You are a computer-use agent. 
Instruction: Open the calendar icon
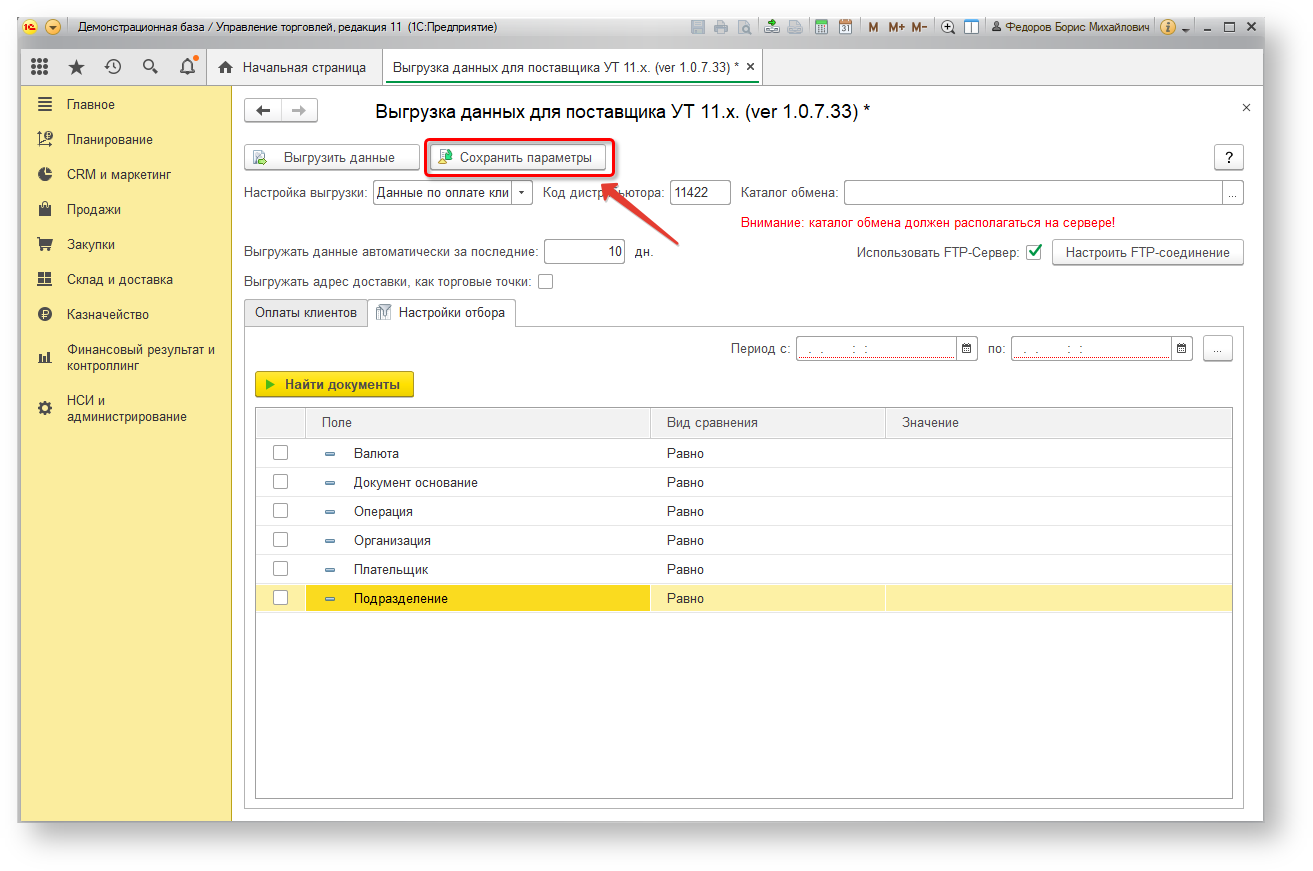[845, 27]
